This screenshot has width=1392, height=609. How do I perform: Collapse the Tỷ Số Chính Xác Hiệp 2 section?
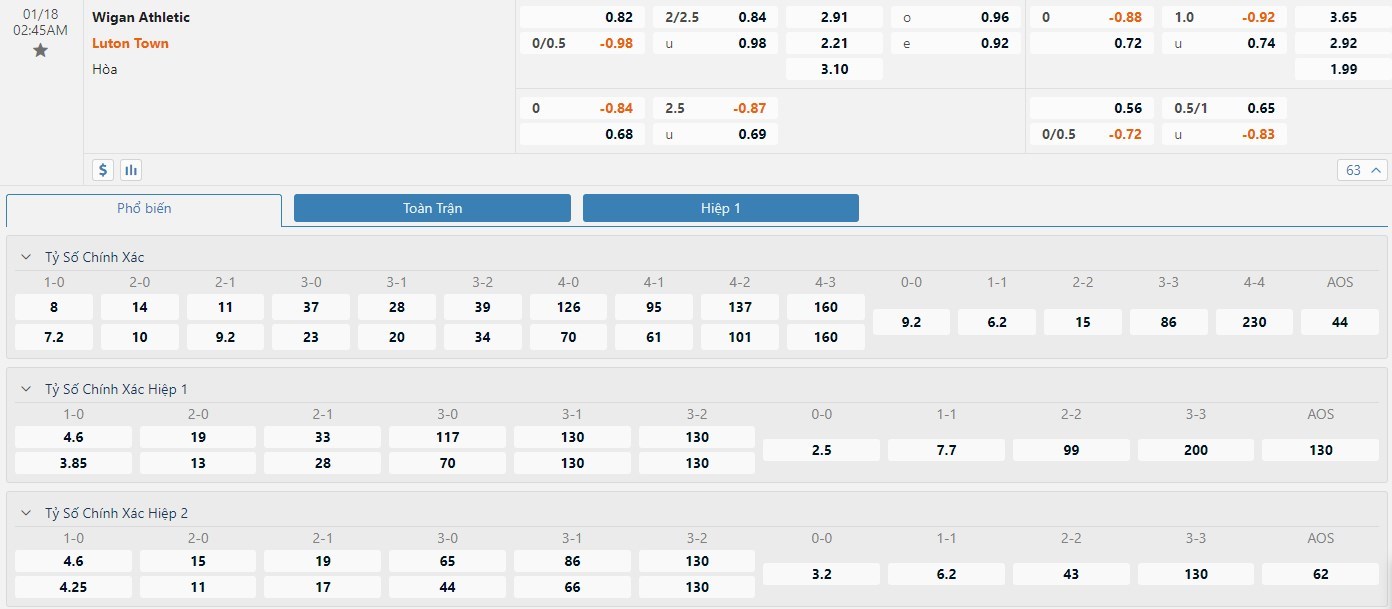[26, 513]
